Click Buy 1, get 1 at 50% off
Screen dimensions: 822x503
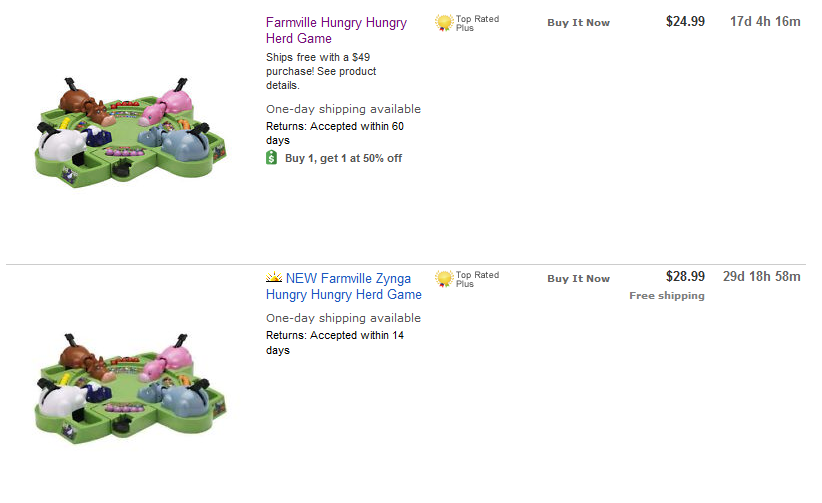pos(343,158)
